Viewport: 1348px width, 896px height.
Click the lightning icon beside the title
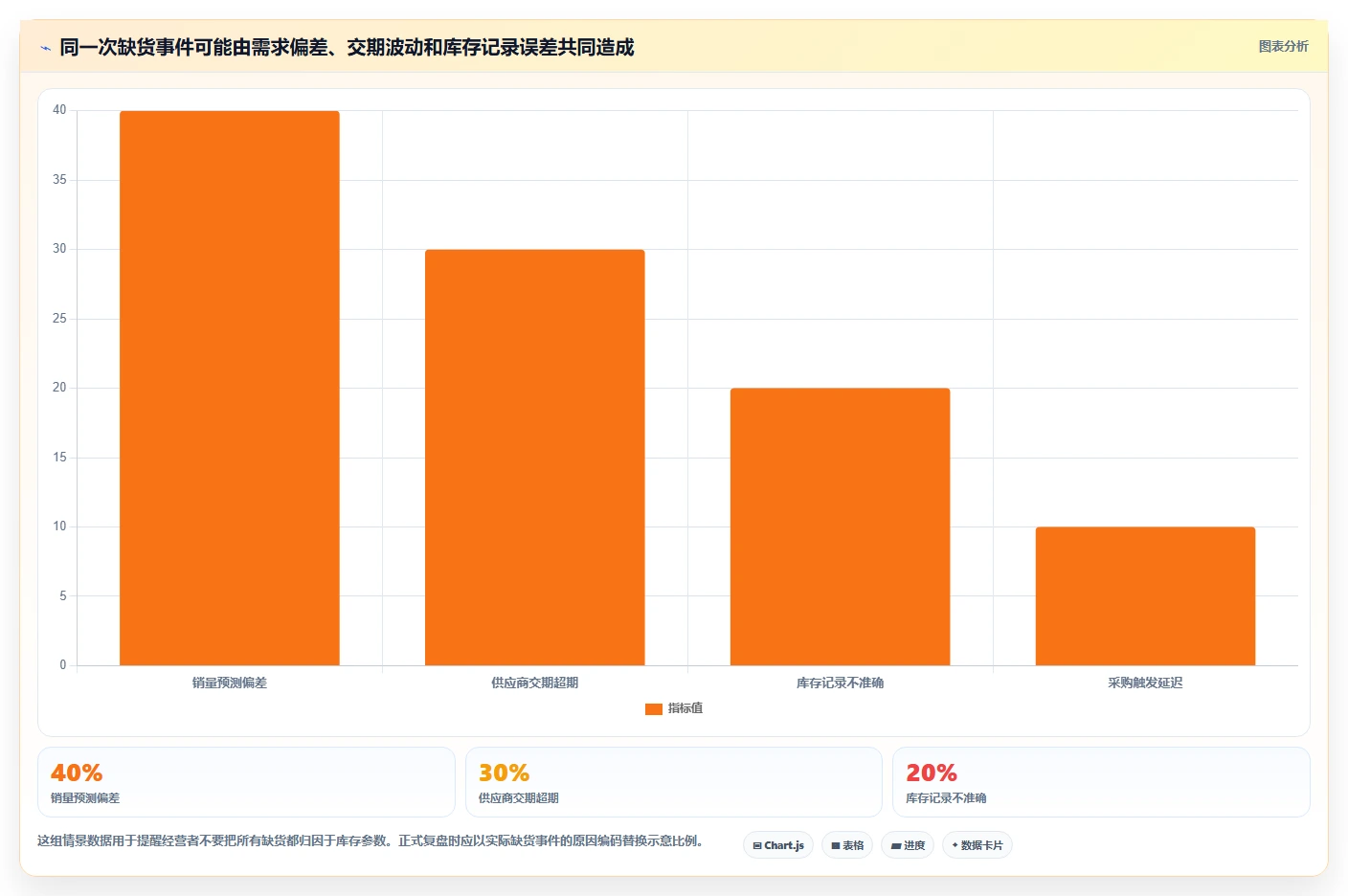(45, 48)
